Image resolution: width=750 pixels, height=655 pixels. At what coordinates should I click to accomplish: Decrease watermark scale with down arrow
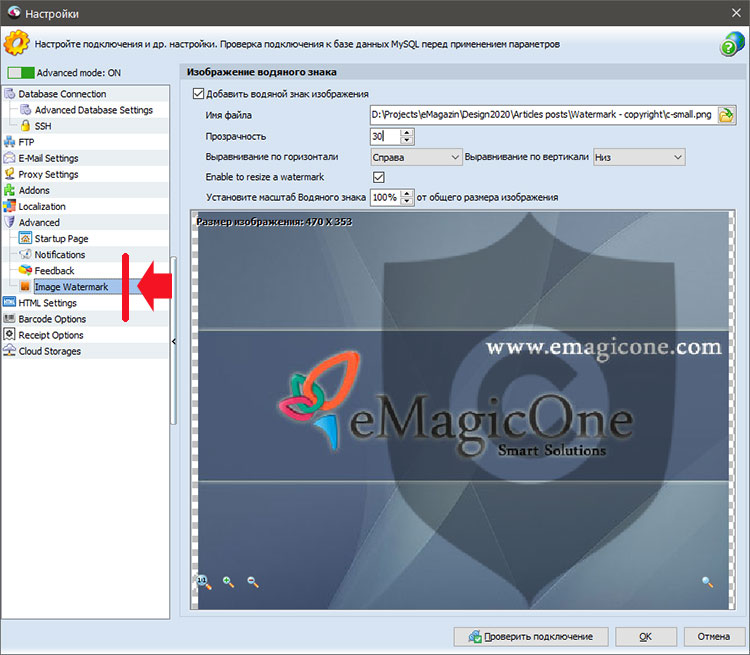click(x=407, y=201)
